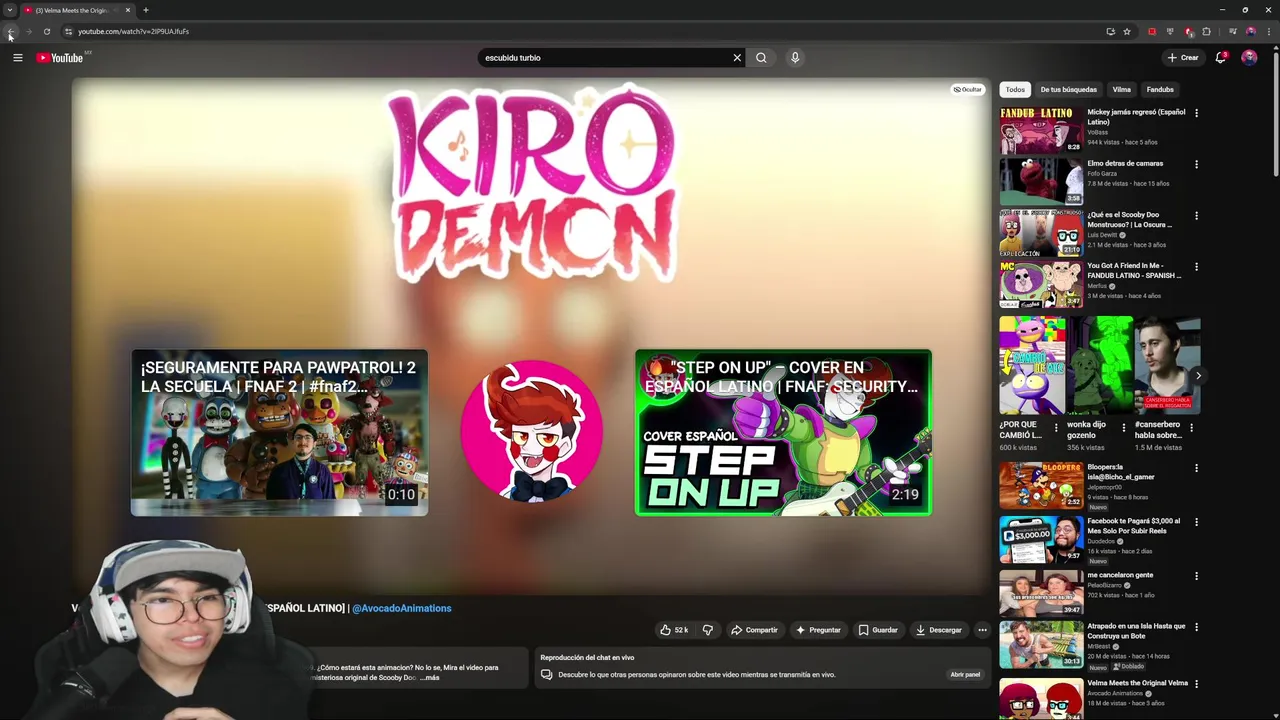
Task: Open the me cancelaron gente thumbnail
Action: (x=1040, y=593)
